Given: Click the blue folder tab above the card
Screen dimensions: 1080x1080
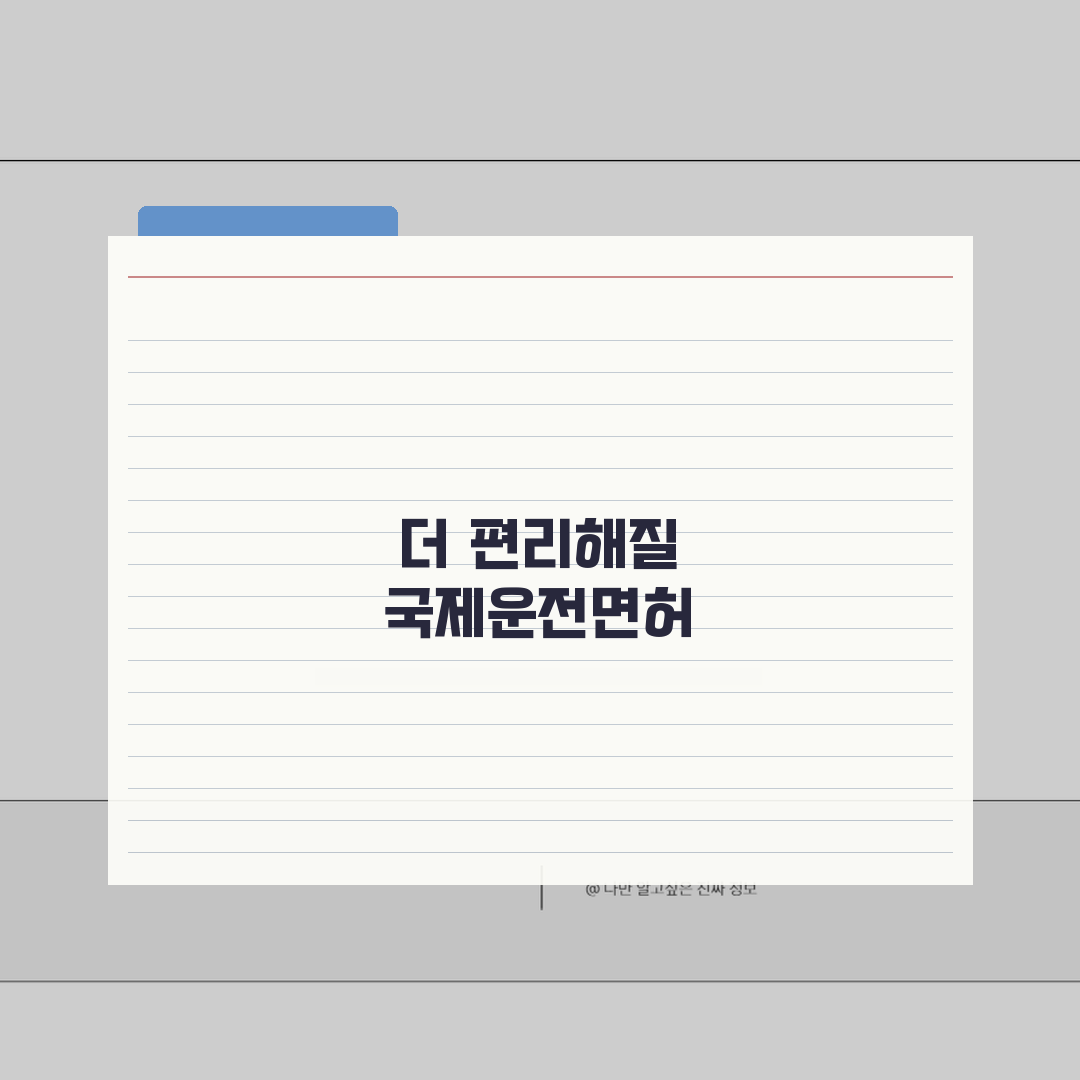Looking at the screenshot, I should coord(268,221).
